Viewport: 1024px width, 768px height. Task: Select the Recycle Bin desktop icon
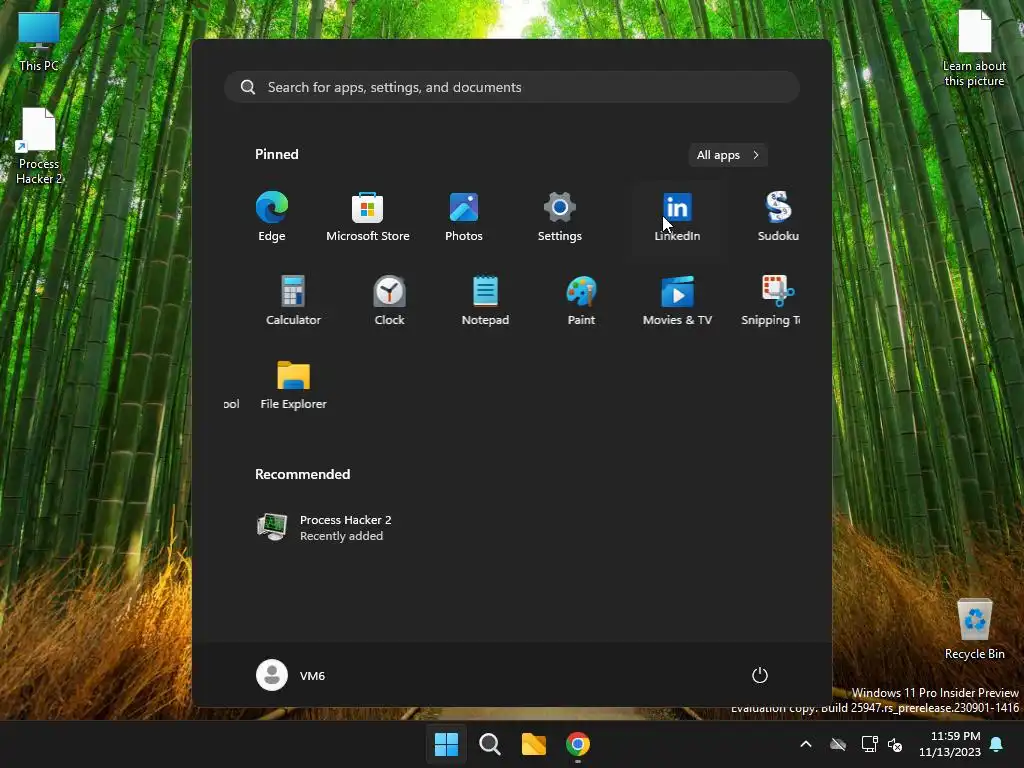[974, 630]
